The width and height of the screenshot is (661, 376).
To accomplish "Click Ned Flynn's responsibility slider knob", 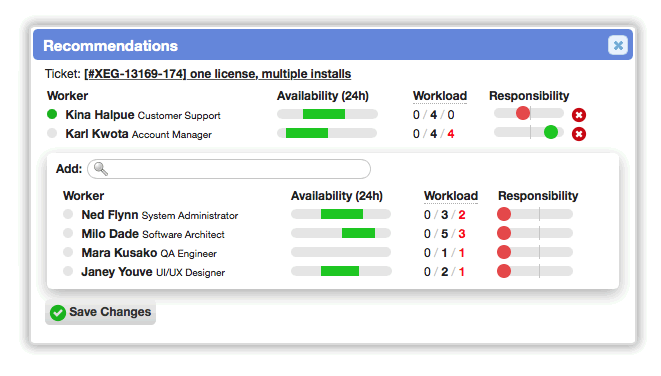I will 504,214.
